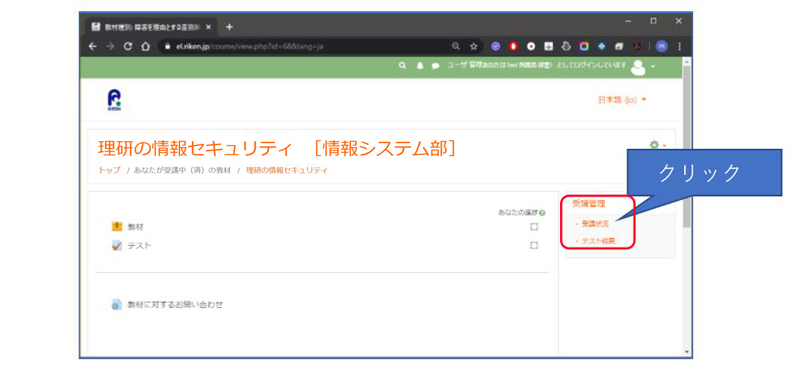Screen dimensions: 789x374
Task: Open the 日本語 (ja) language dropdown
Action: (x=622, y=100)
